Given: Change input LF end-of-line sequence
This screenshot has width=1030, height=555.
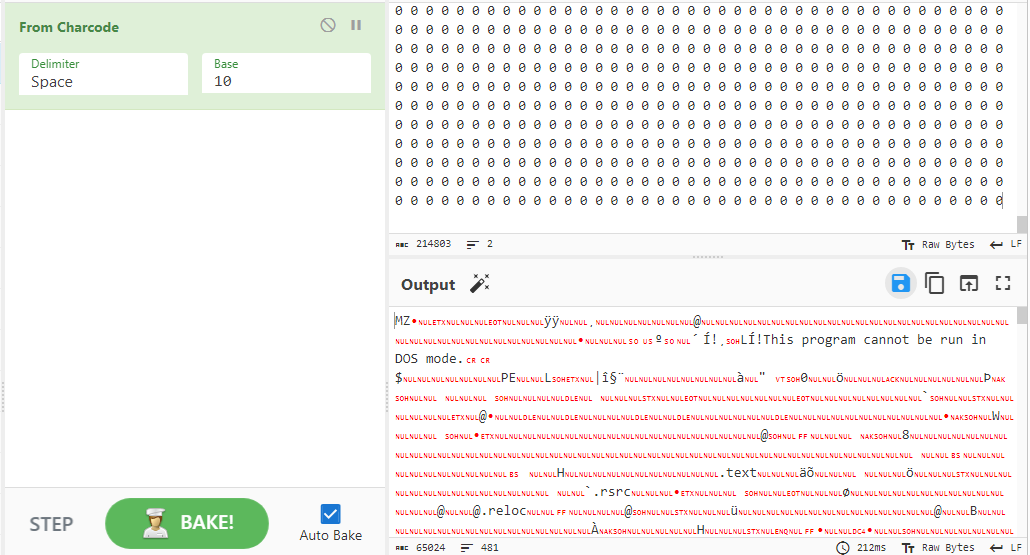Looking at the screenshot, I should [x=1005, y=244].
